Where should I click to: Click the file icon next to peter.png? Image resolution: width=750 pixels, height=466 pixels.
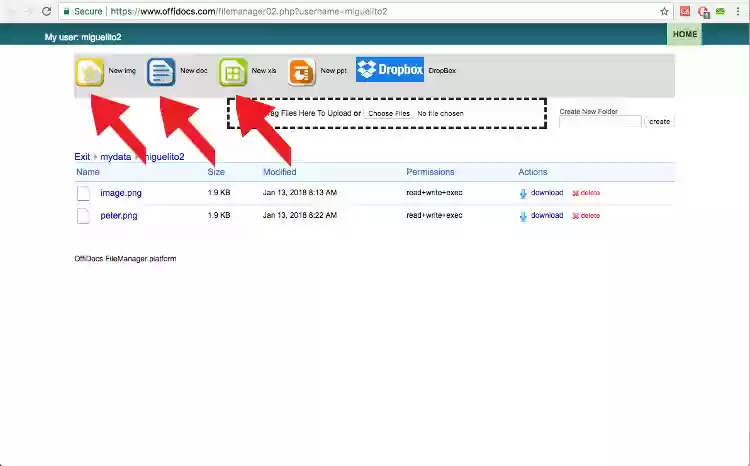(84, 216)
